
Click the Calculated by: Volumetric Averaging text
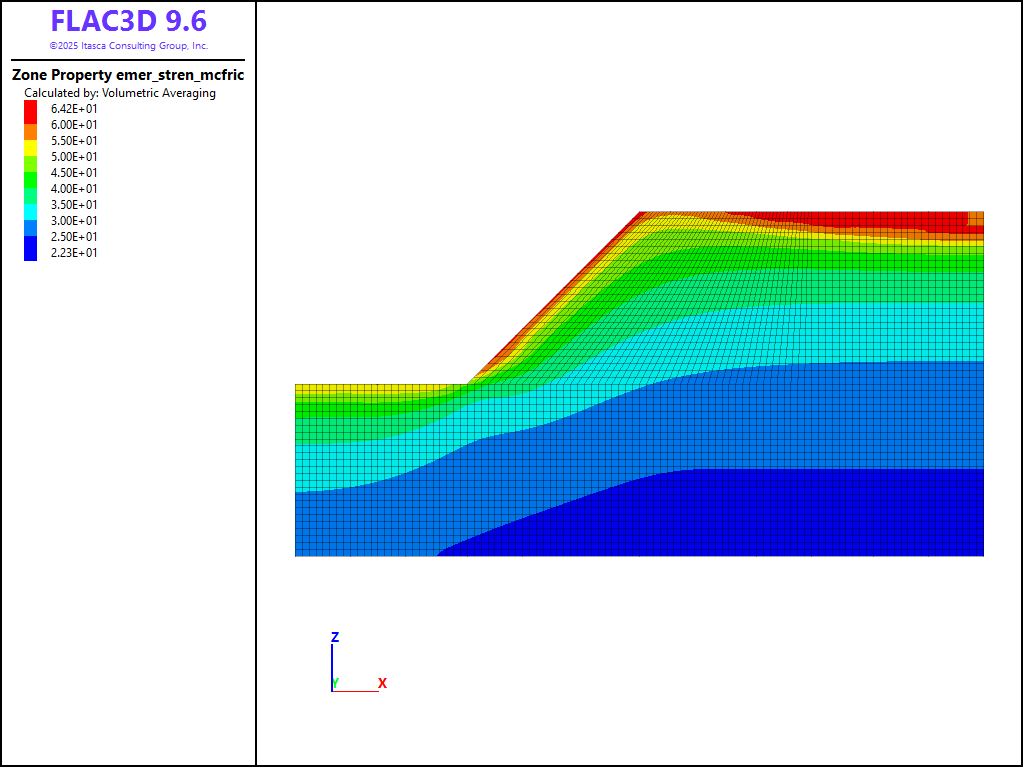120,93
